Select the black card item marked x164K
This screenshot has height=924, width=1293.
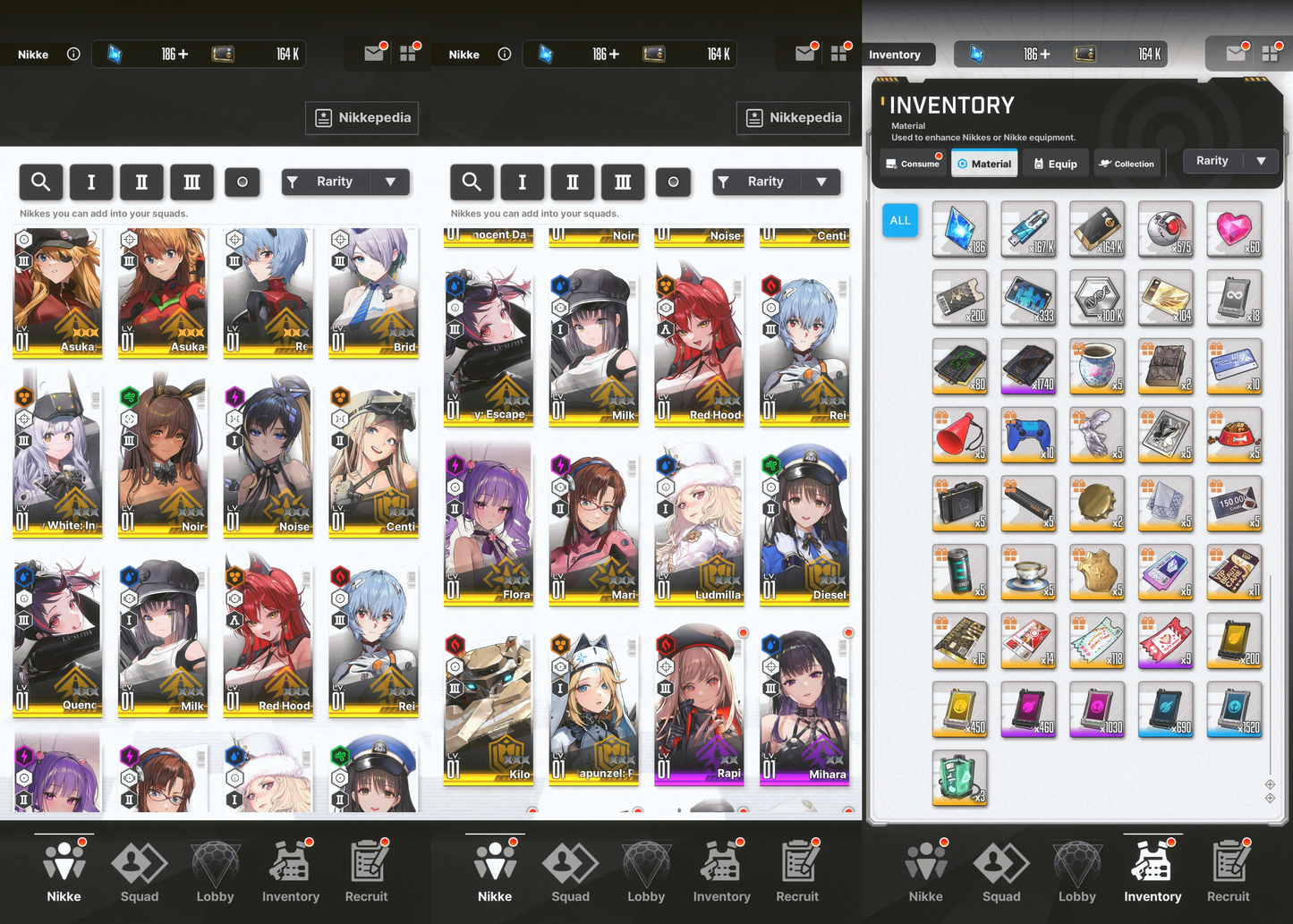click(1097, 228)
